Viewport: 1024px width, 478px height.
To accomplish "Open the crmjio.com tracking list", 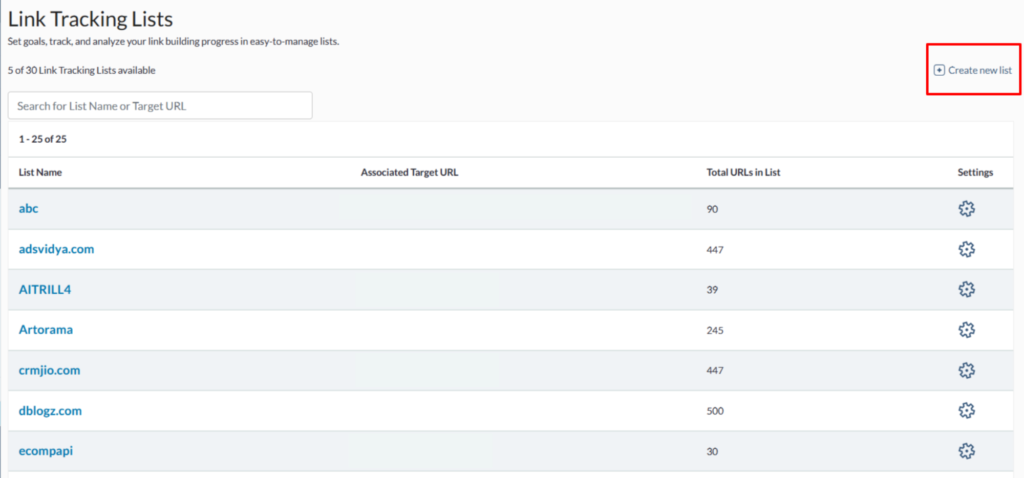I will [x=50, y=370].
